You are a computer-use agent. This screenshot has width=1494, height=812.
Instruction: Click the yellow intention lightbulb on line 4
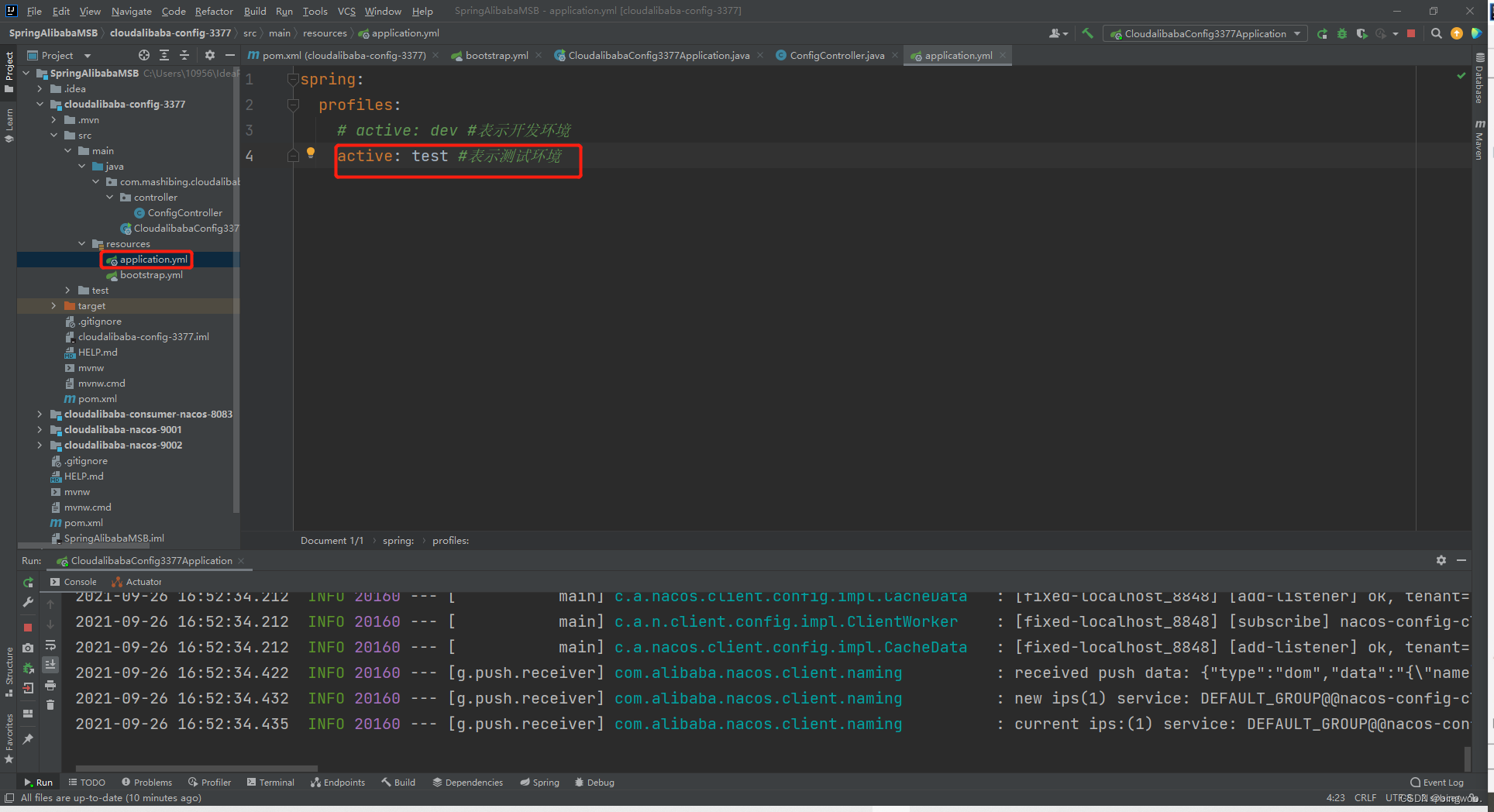(311, 153)
